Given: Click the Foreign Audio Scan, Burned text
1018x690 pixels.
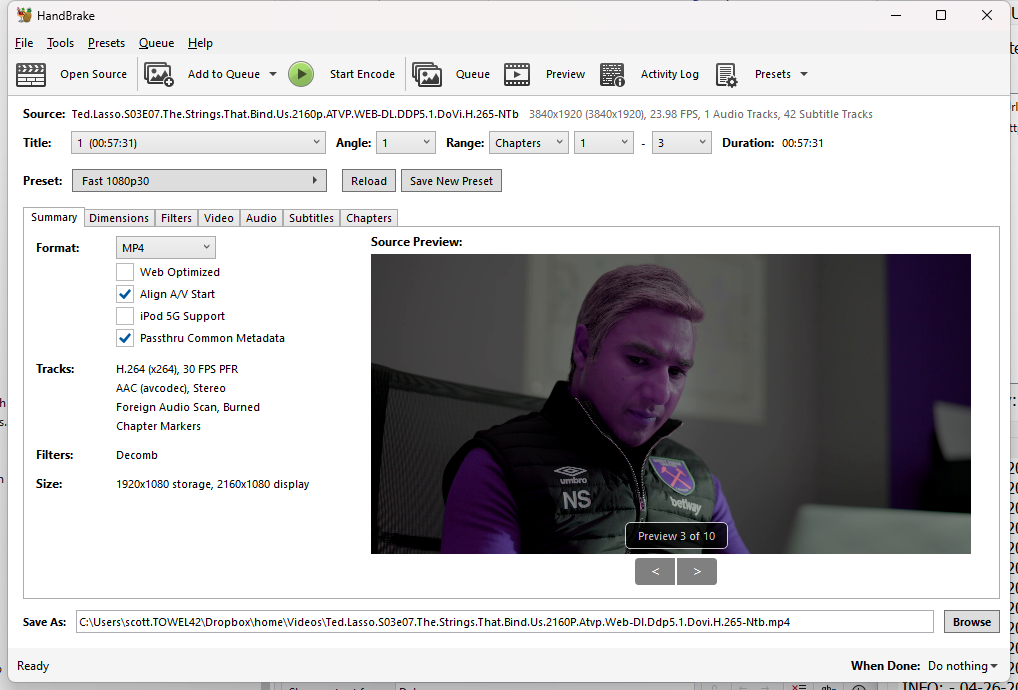Looking at the screenshot, I should pyautogui.click(x=188, y=407).
